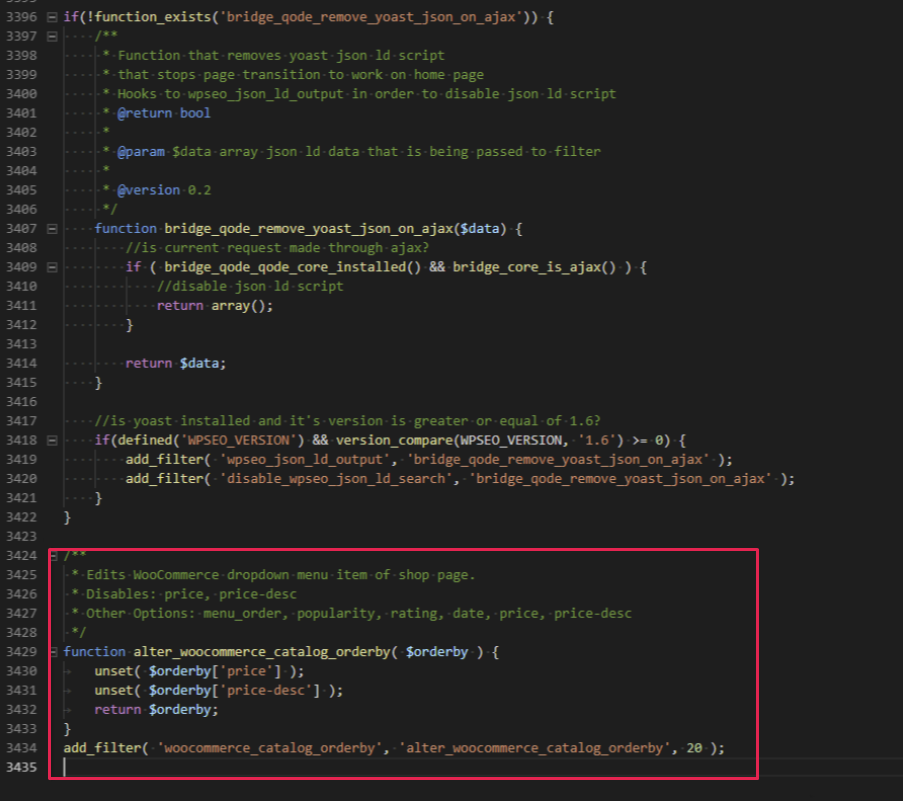Click '@version 0.2' doc tag
The width and height of the screenshot is (903, 801).
click(x=164, y=190)
